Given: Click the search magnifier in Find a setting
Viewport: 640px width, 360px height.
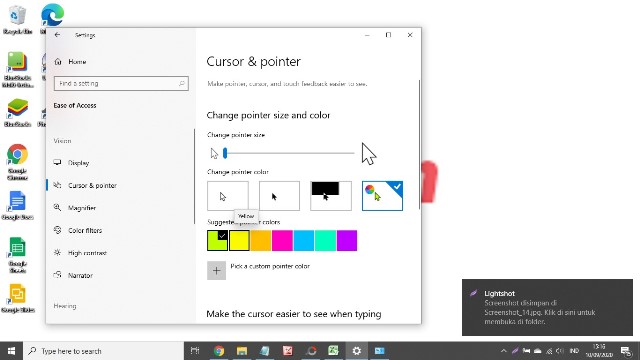Looking at the screenshot, I should (182, 84).
